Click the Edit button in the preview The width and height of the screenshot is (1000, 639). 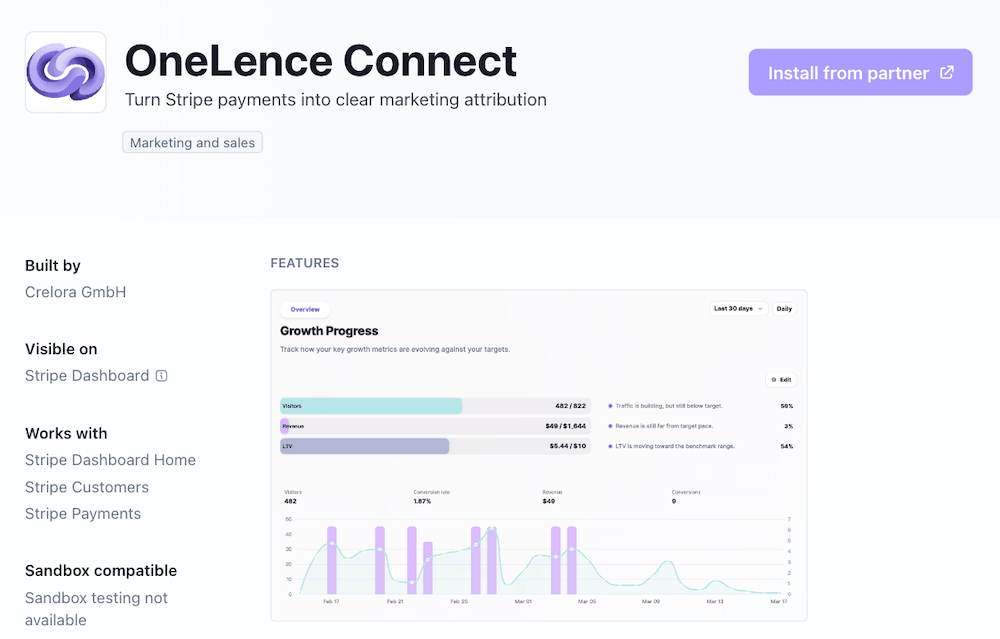781,379
